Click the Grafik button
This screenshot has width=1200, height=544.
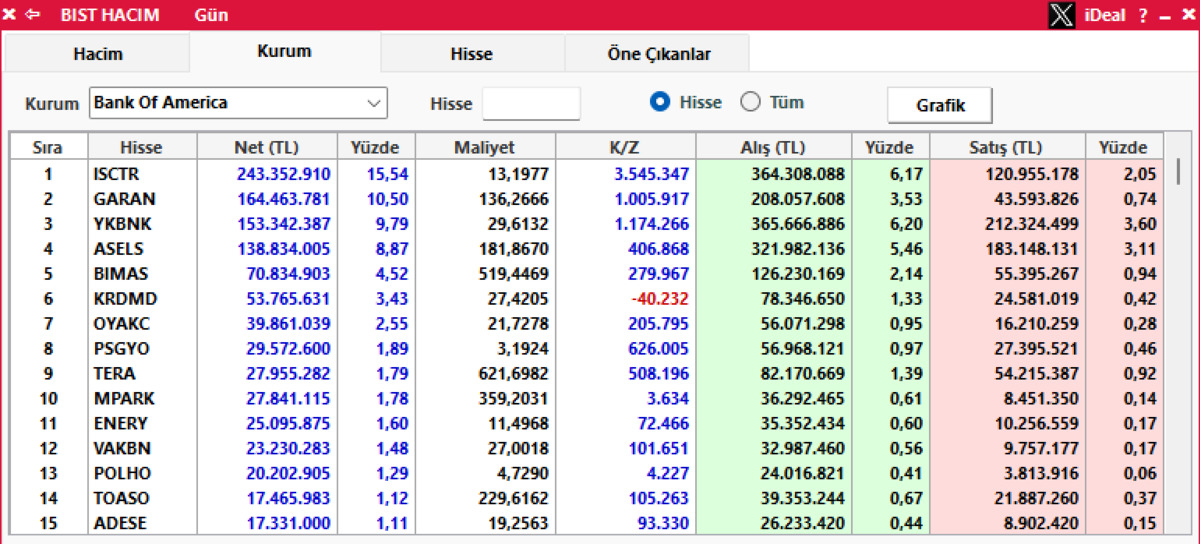coord(940,104)
